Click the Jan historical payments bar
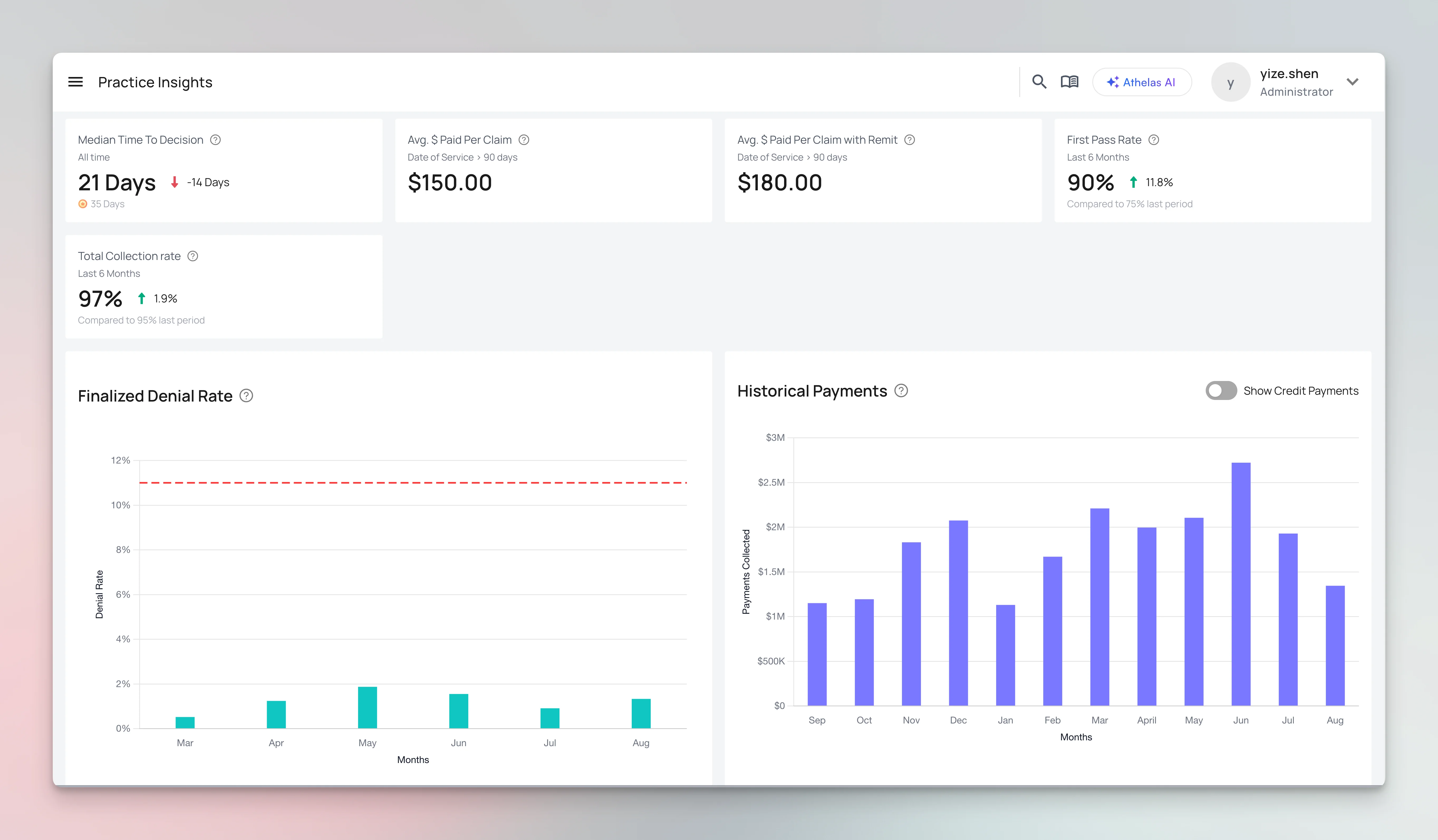 1005,655
